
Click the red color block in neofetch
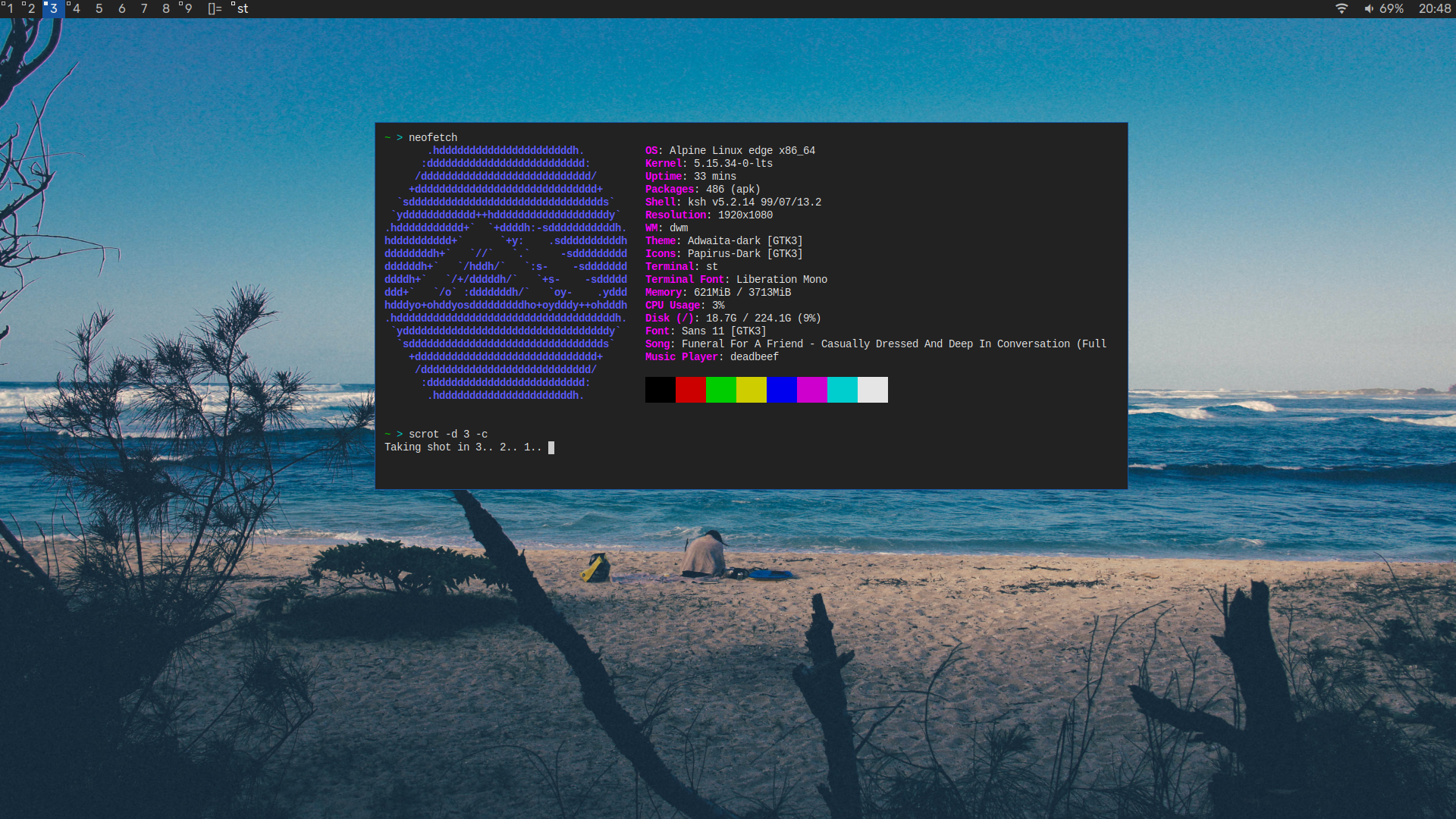click(690, 390)
